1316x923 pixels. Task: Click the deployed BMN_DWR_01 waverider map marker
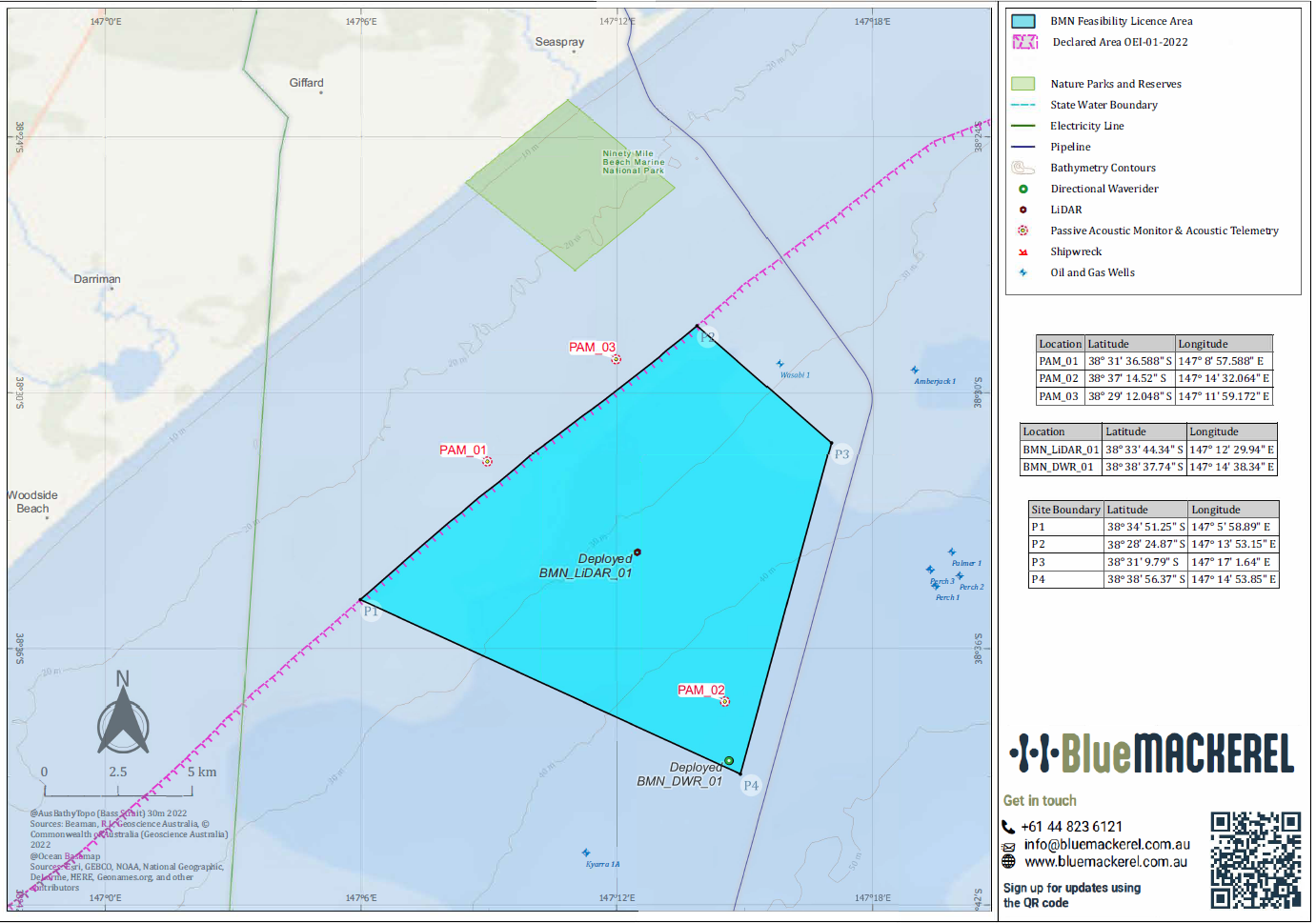pyautogui.click(x=729, y=761)
